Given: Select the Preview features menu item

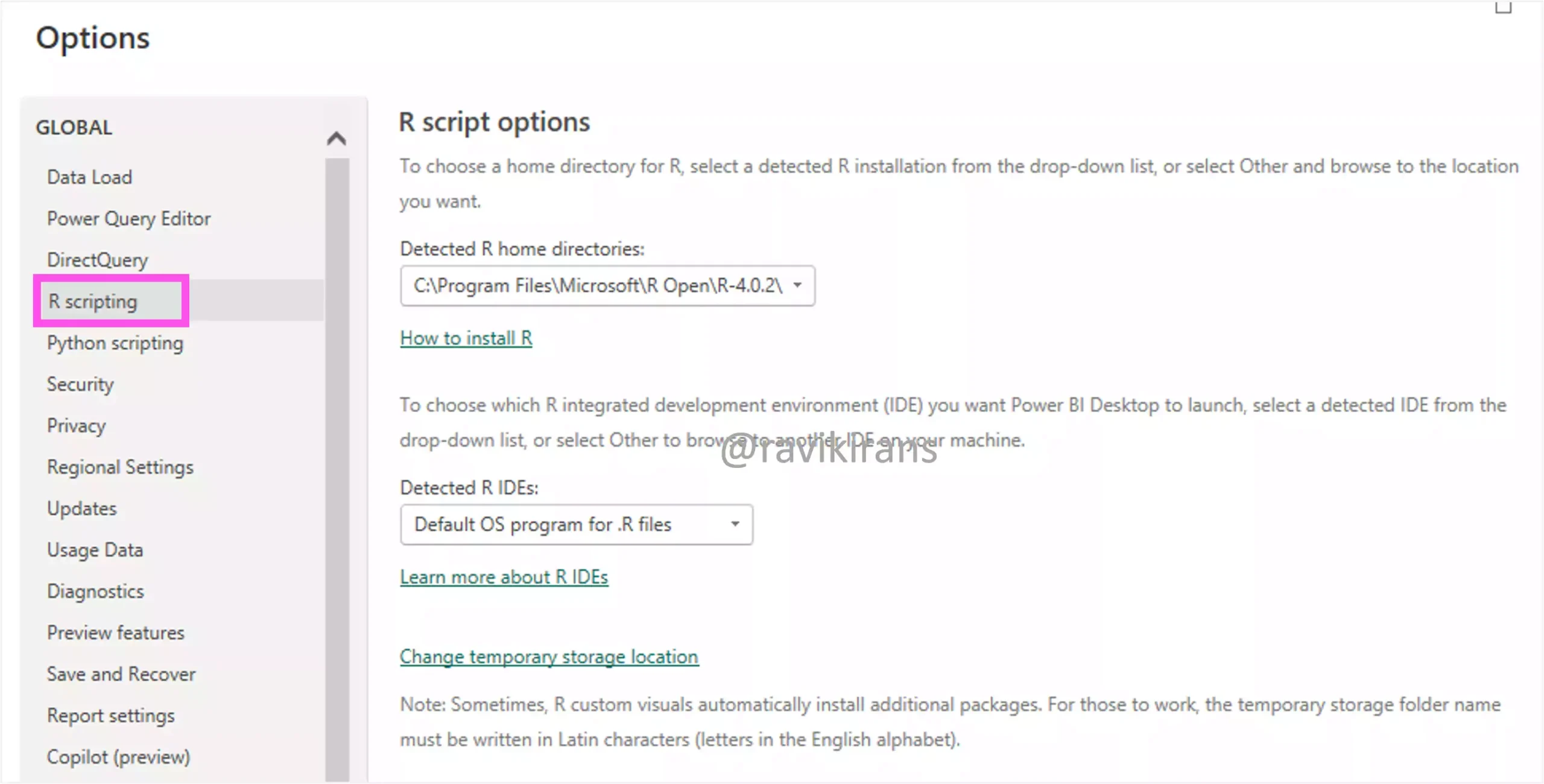Looking at the screenshot, I should coord(116,632).
